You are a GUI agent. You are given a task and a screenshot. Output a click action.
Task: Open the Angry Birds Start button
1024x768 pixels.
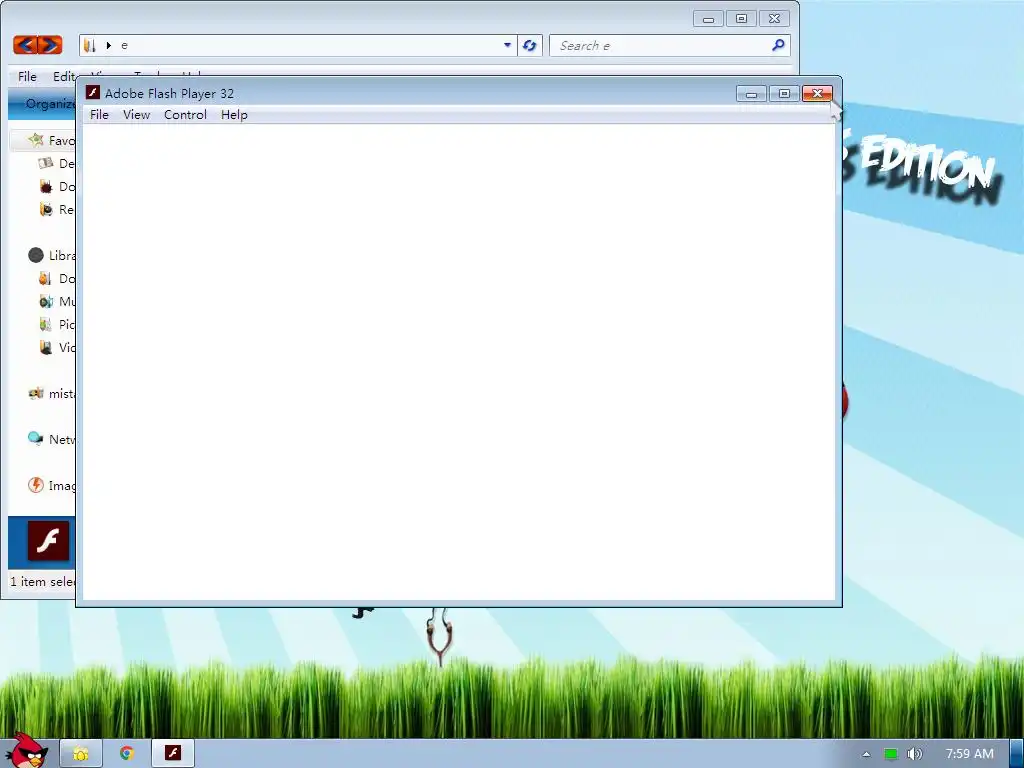[x=26, y=750]
